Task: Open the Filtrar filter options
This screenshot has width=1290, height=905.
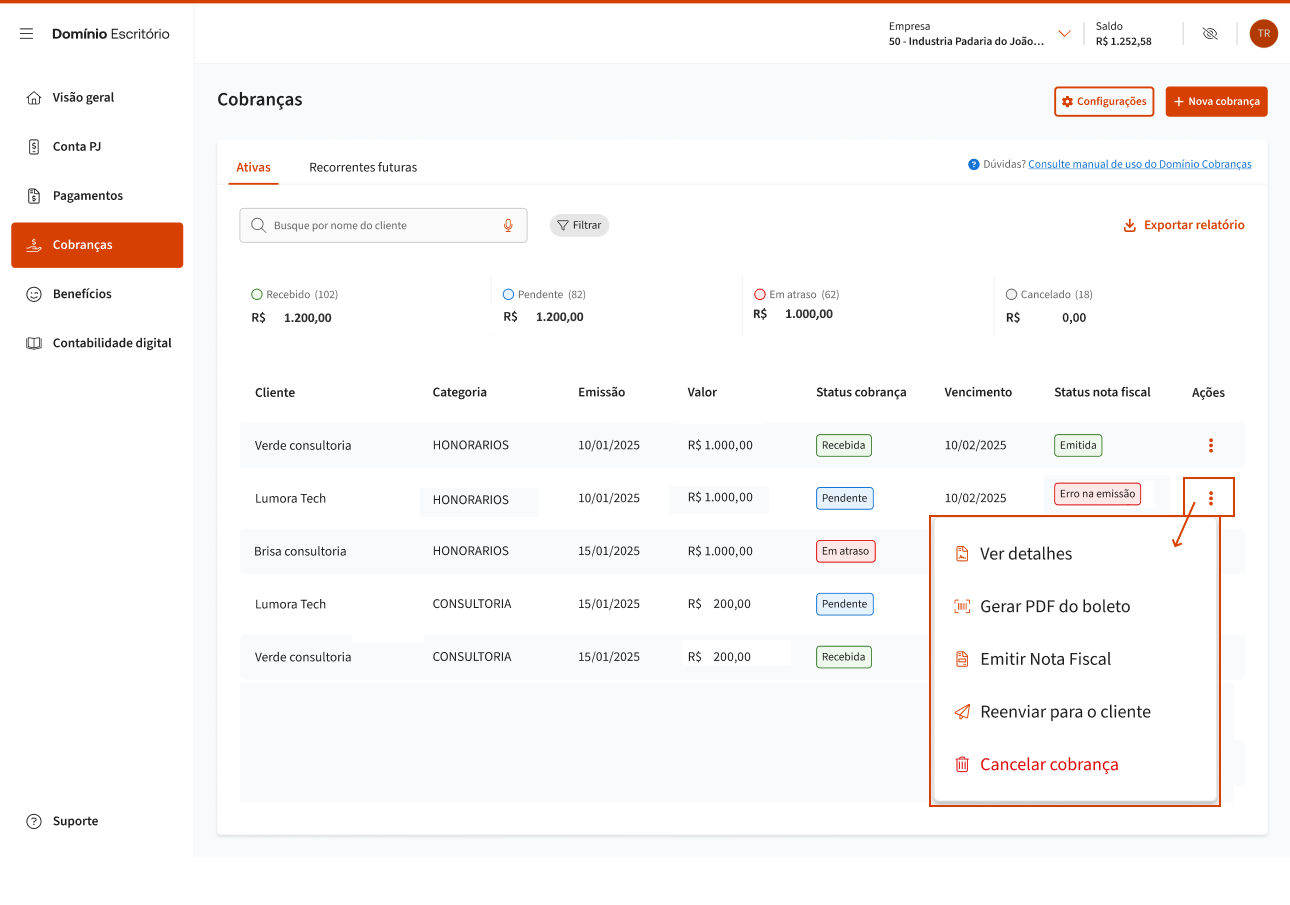Action: pyautogui.click(x=579, y=225)
